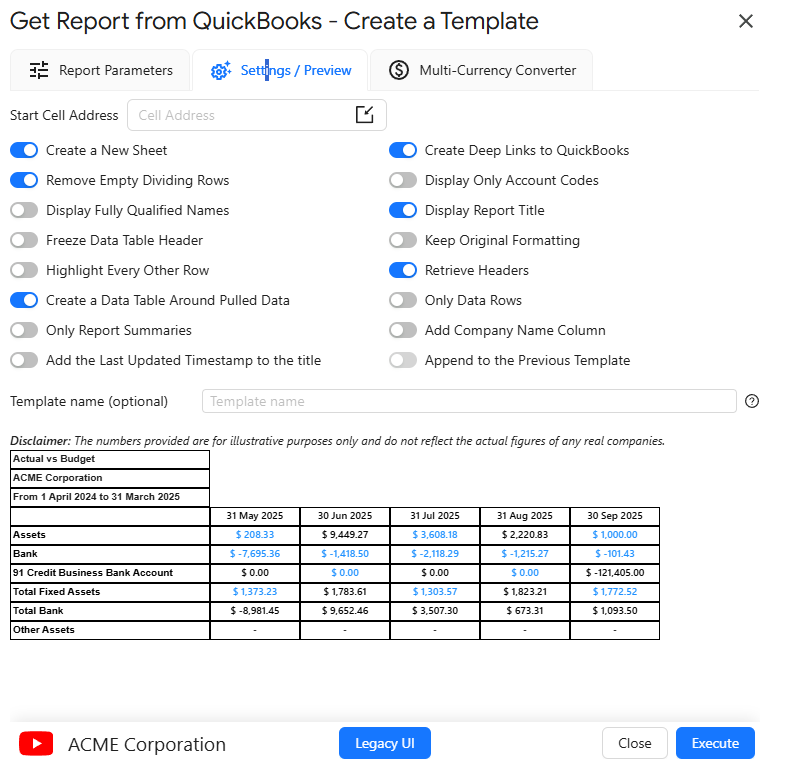This screenshot has width=788, height=768.
Task: Toggle Create a Data Table Around Pulled Data
Action: [24, 300]
